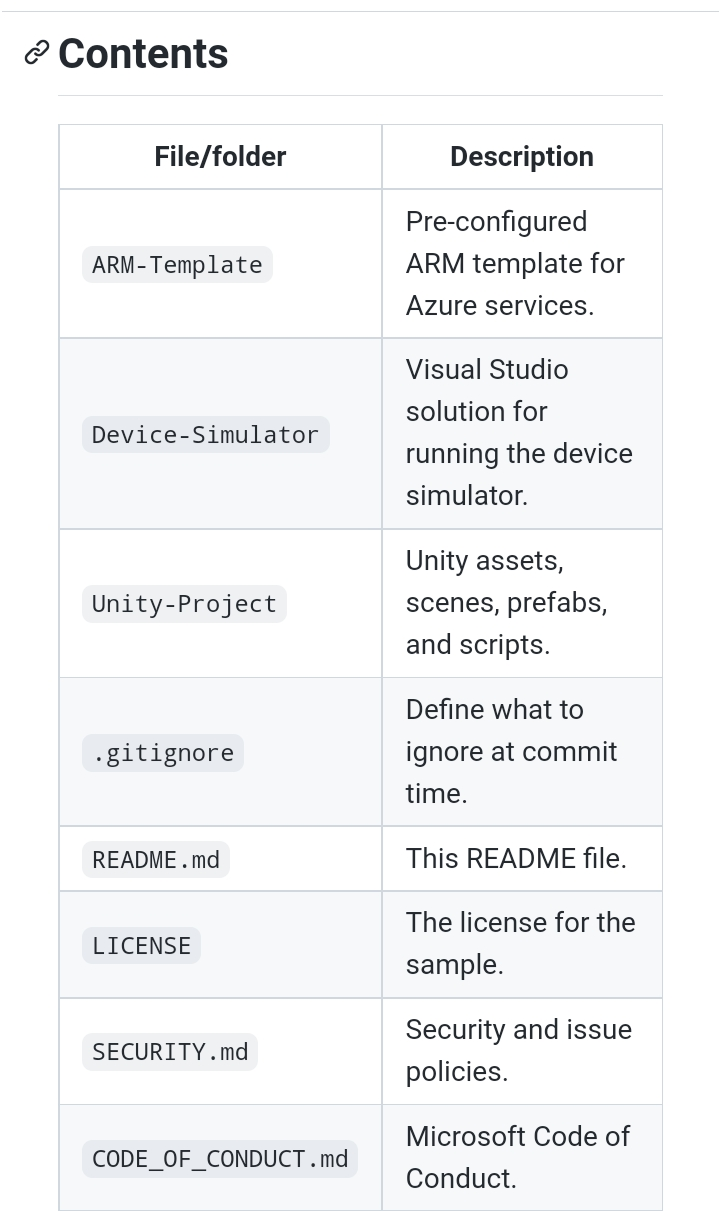Click the LICENSE code label

click(x=141, y=946)
